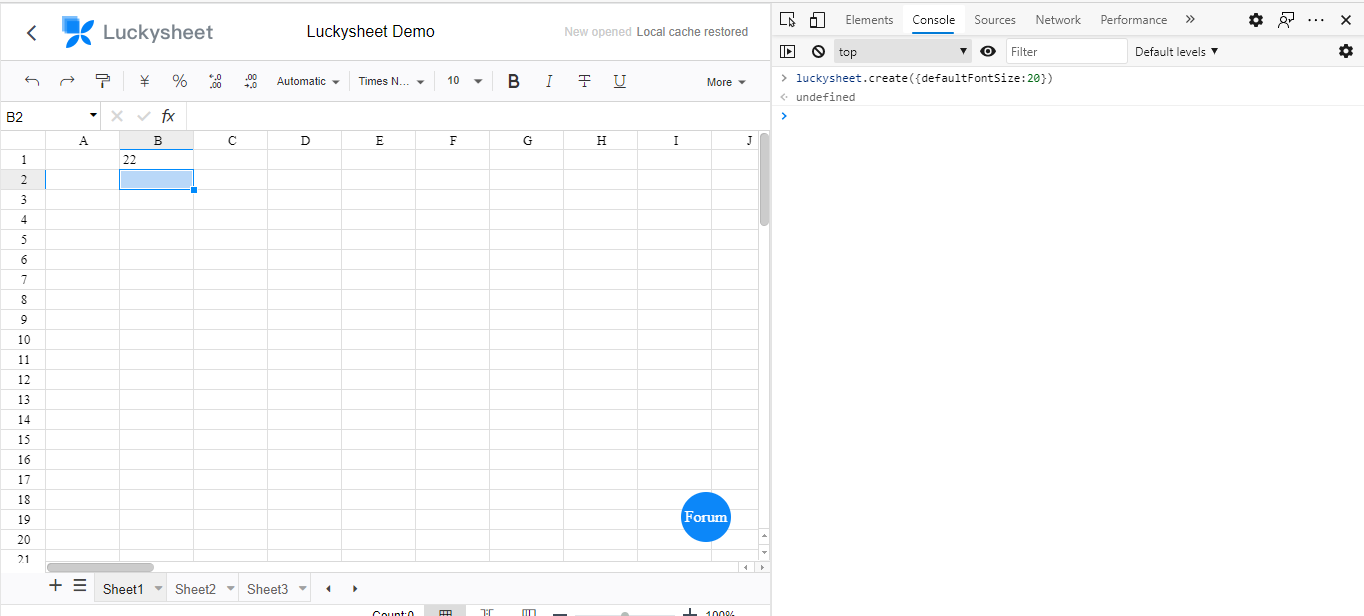The image size is (1364, 616).
Task: Open the console settings gear icon
Action: 1346,51
